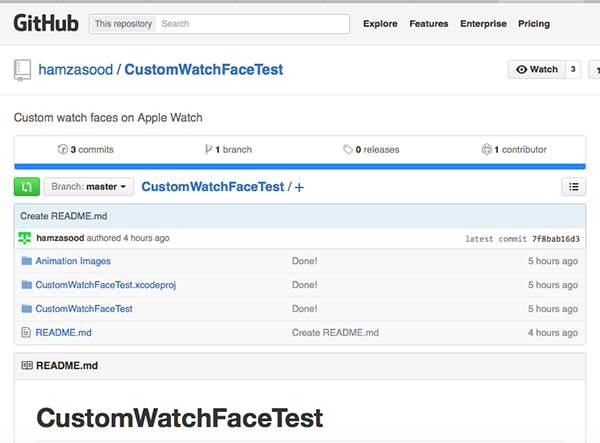
Task: Click the plus icon to create new file
Action: click(x=299, y=187)
